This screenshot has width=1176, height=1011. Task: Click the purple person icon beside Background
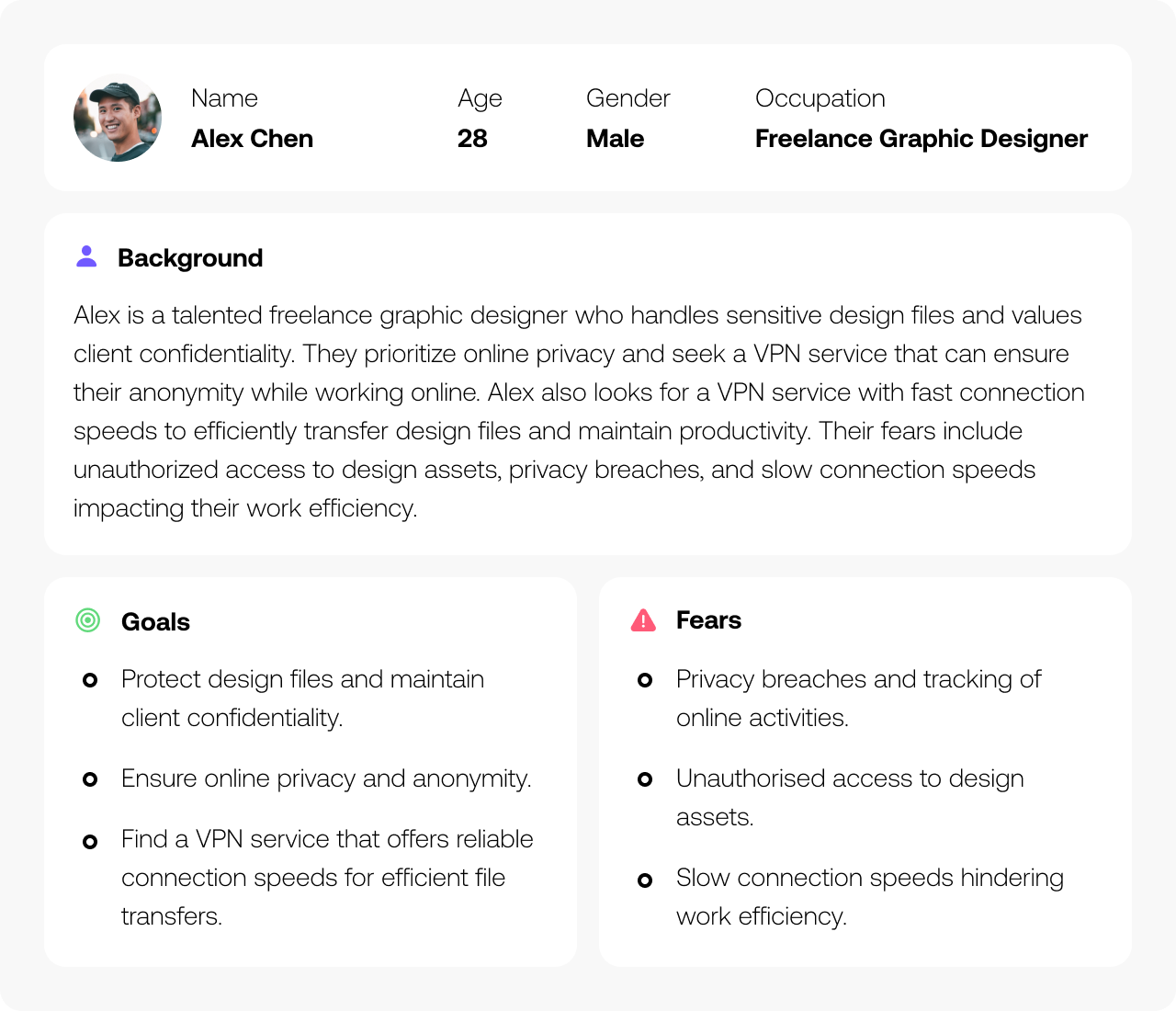point(87,256)
